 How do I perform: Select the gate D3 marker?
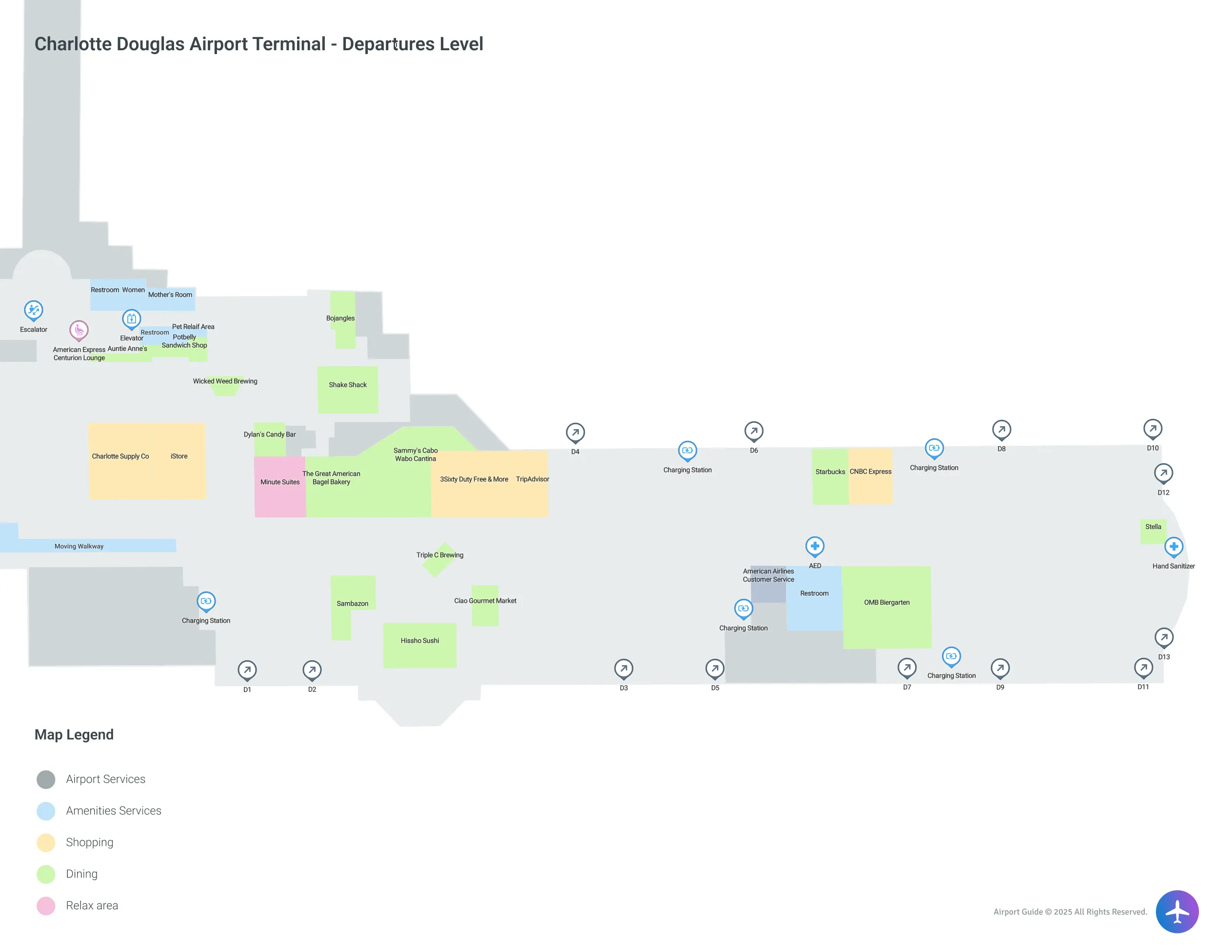623,670
